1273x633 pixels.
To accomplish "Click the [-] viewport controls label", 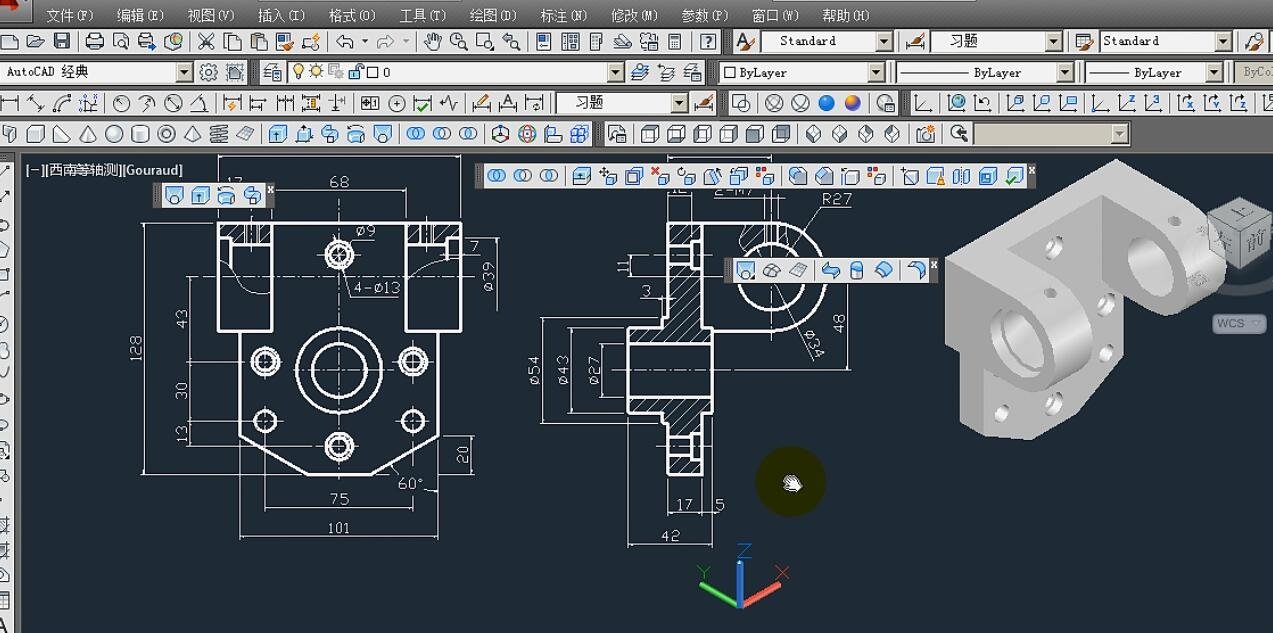I will point(35,170).
